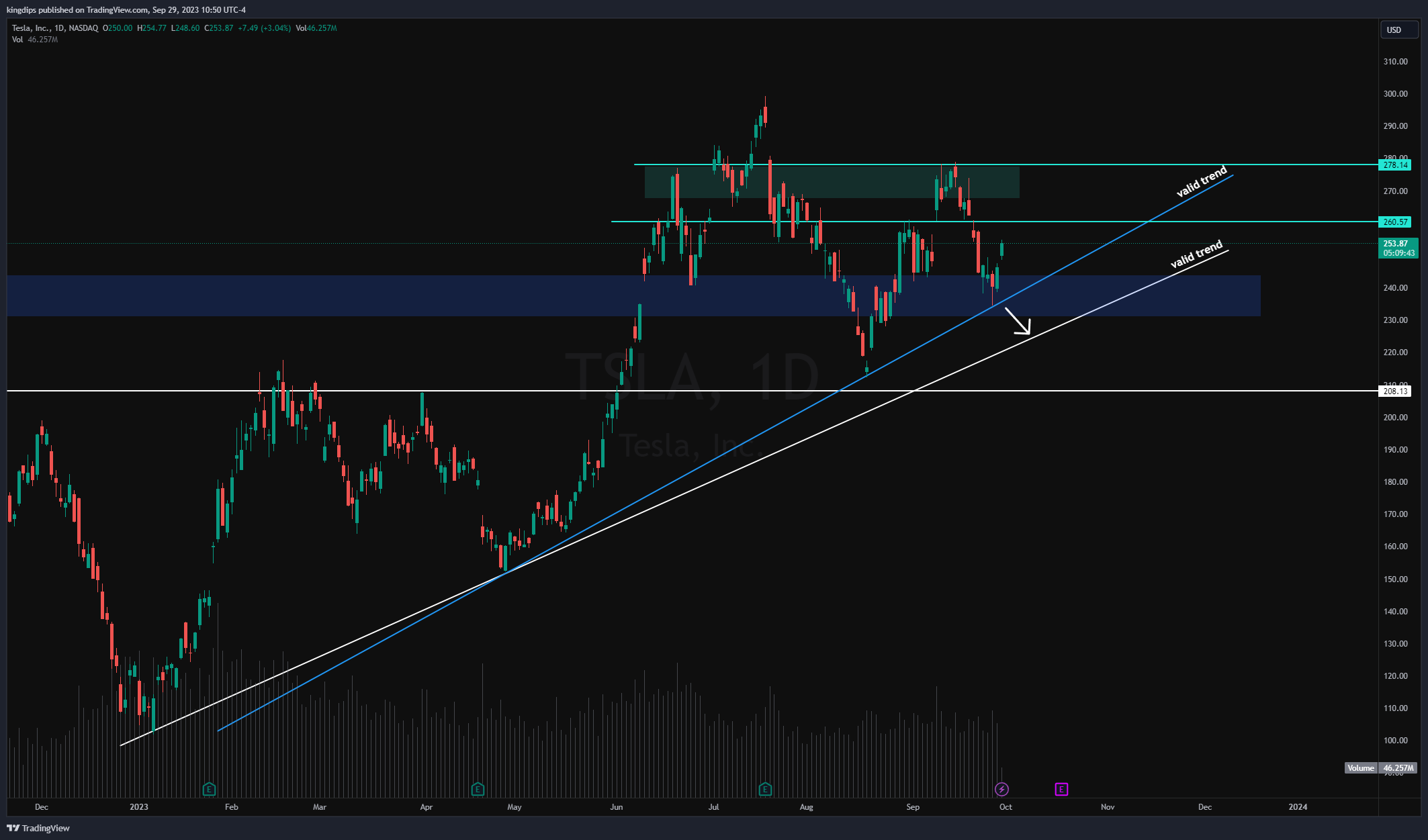This screenshot has height=840, width=1428.
Task: Click the TradingView logo at bottom left
Action: (38, 828)
